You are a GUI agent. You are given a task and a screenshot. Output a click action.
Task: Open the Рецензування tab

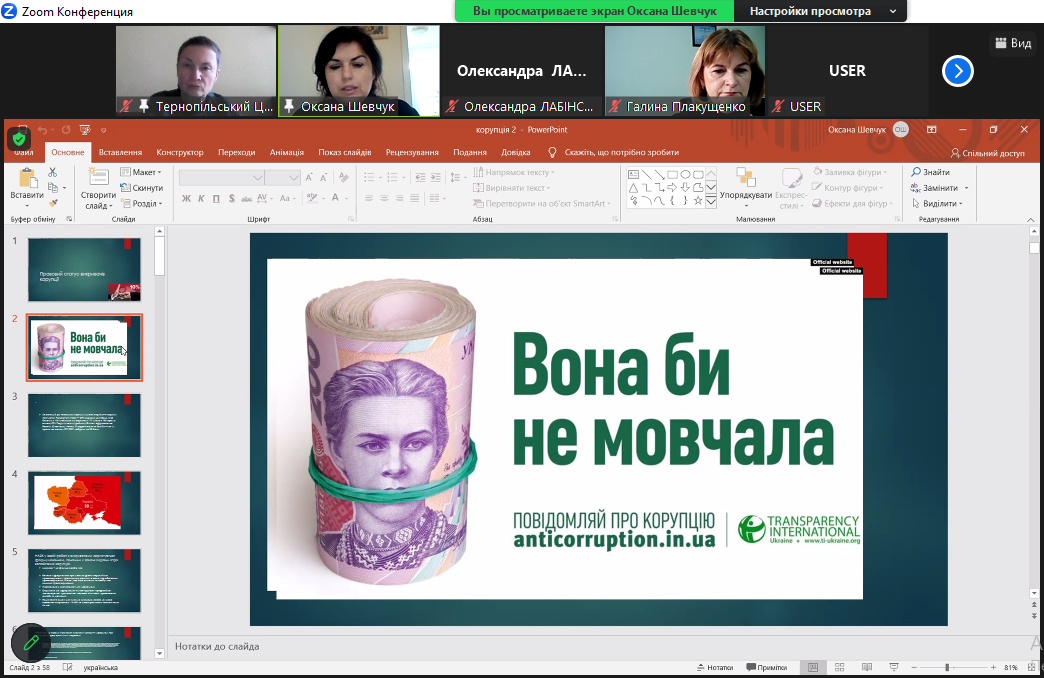(412, 153)
